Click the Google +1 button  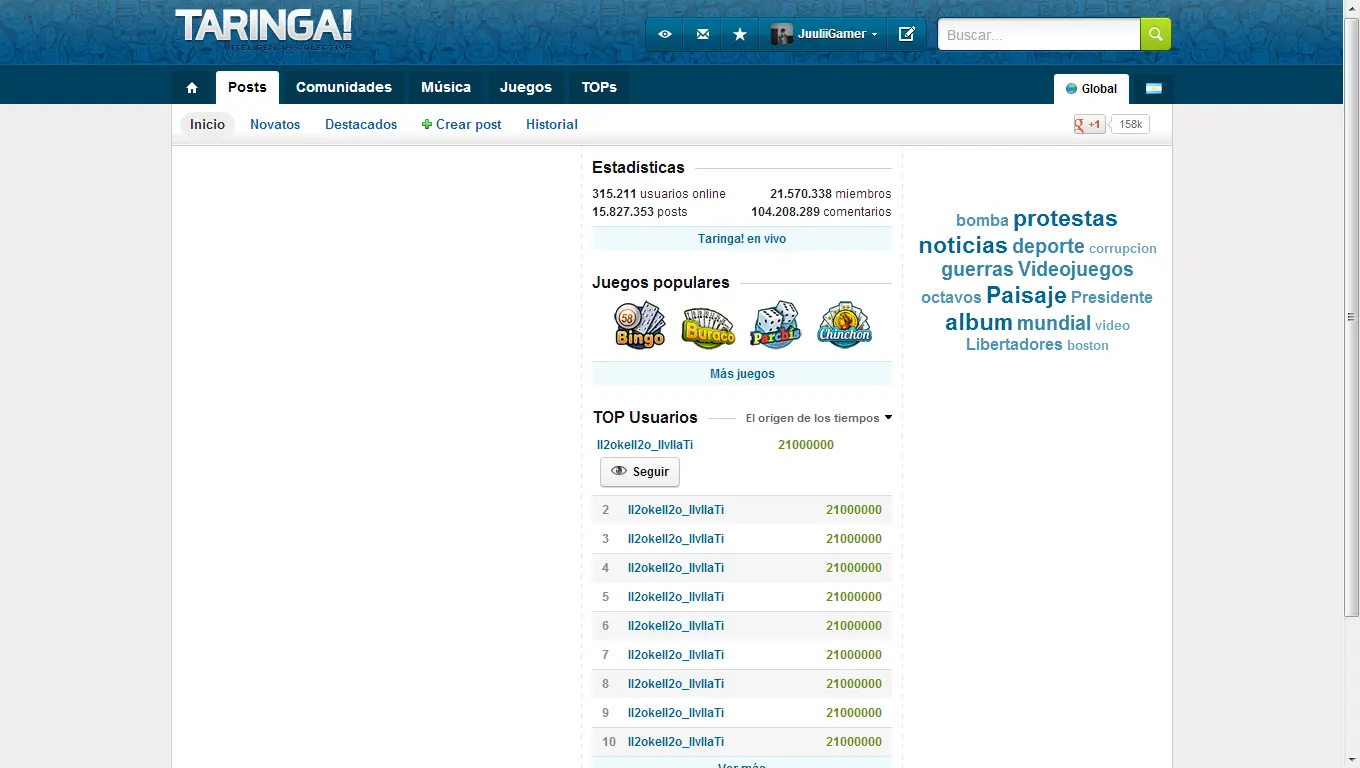1089,125
